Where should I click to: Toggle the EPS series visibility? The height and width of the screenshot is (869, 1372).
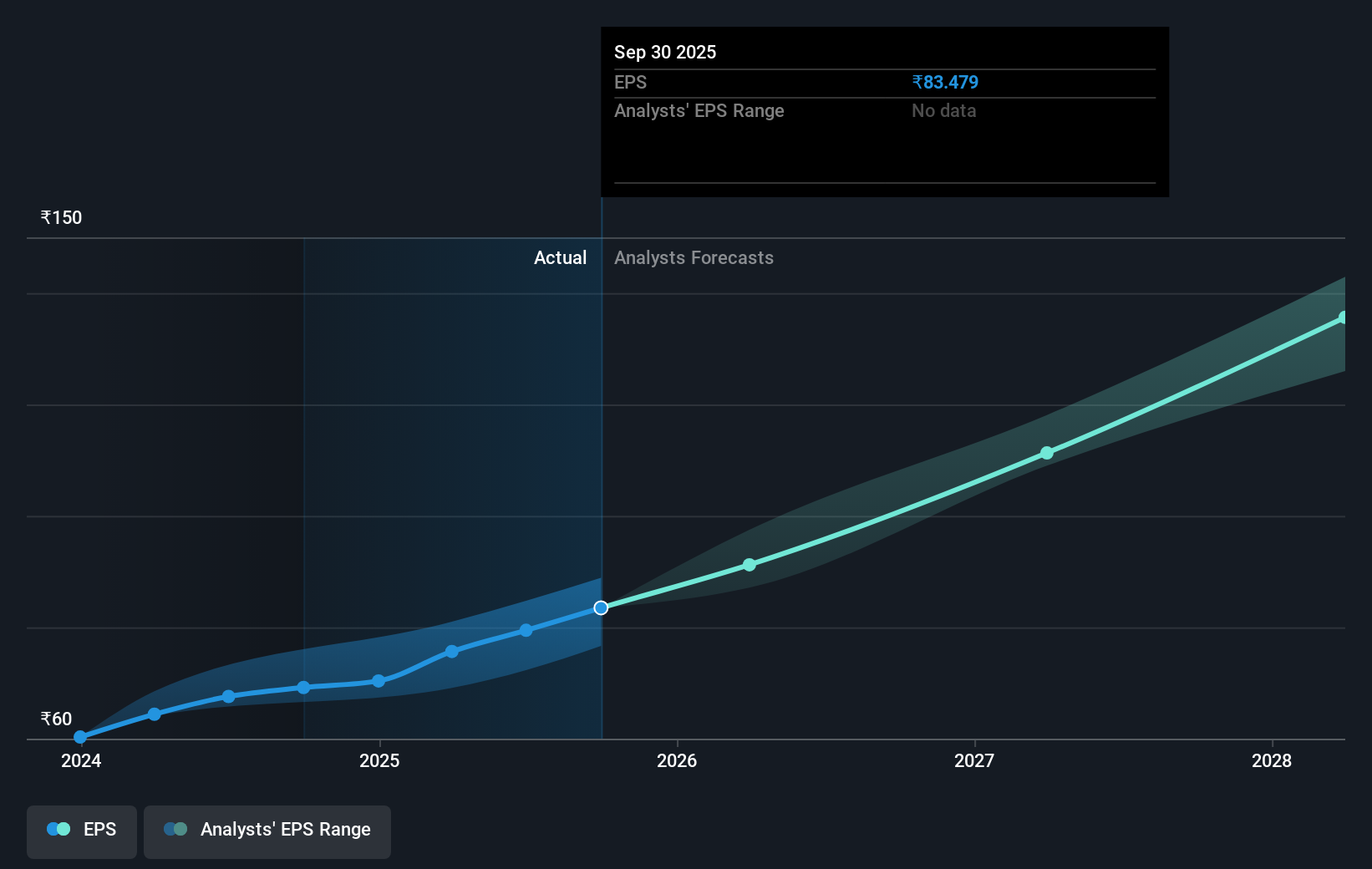pyautogui.click(x=81, y=831)
